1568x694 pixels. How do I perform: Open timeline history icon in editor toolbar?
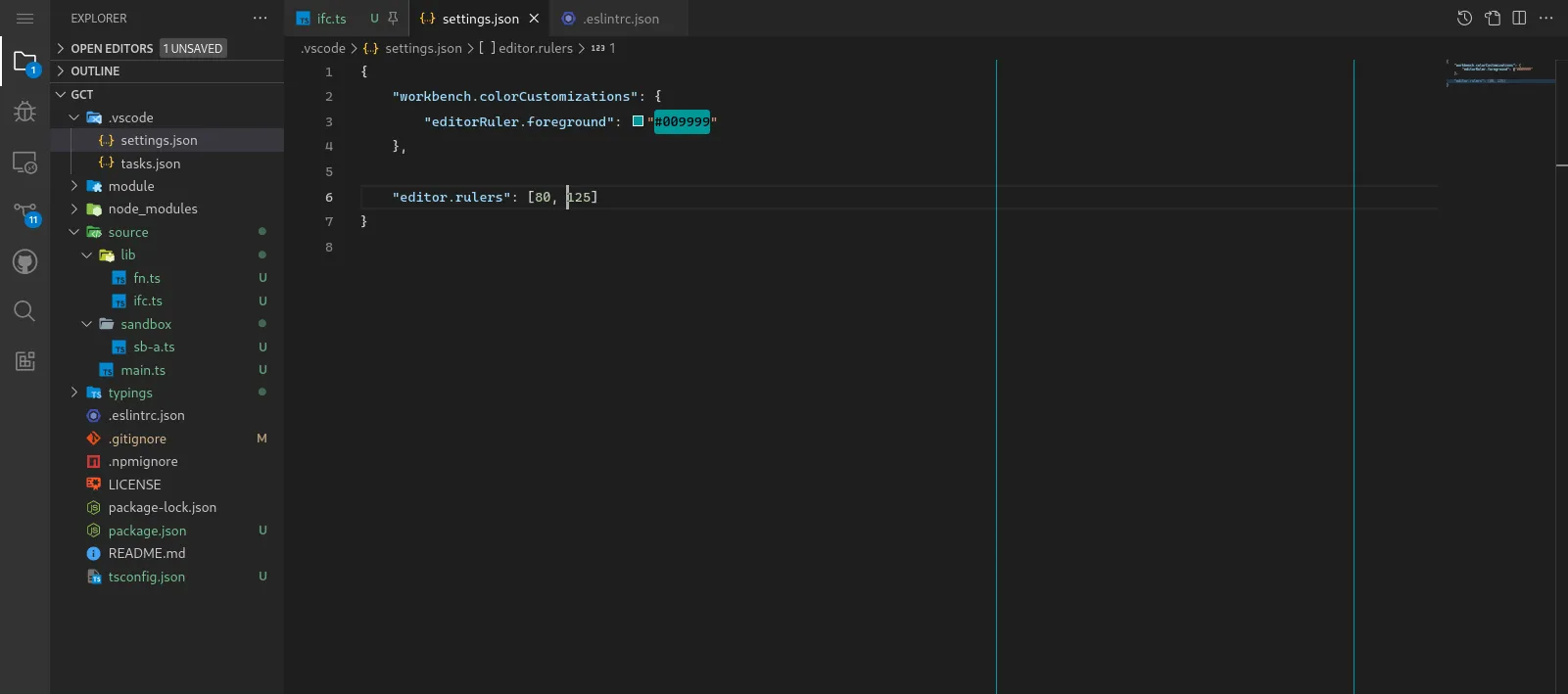pyautogui.click(x=1464, y=18)
